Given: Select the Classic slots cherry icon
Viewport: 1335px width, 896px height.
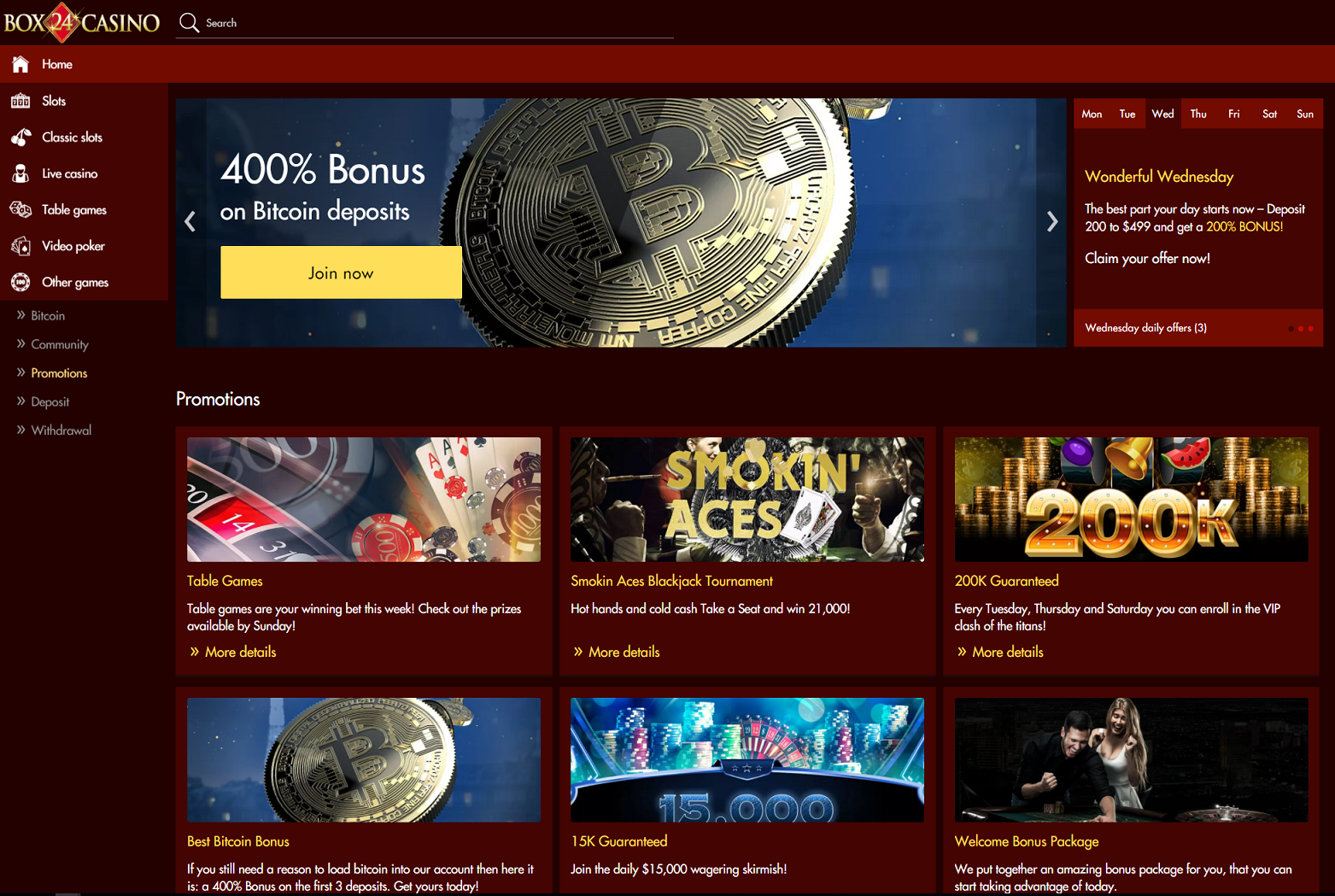Looking at the screenshot, I should pos(20,137).
